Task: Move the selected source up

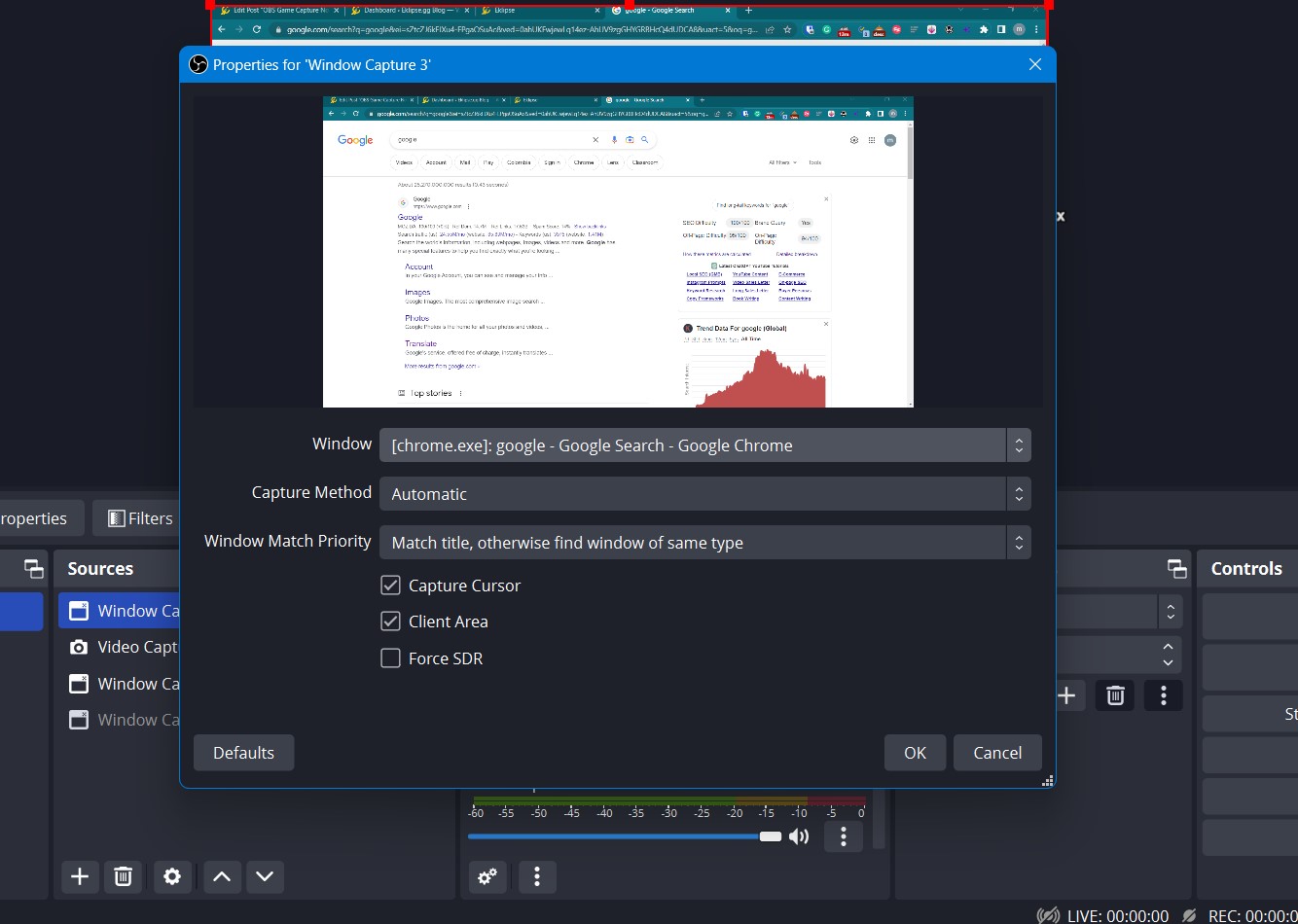Action: point(222,876)
